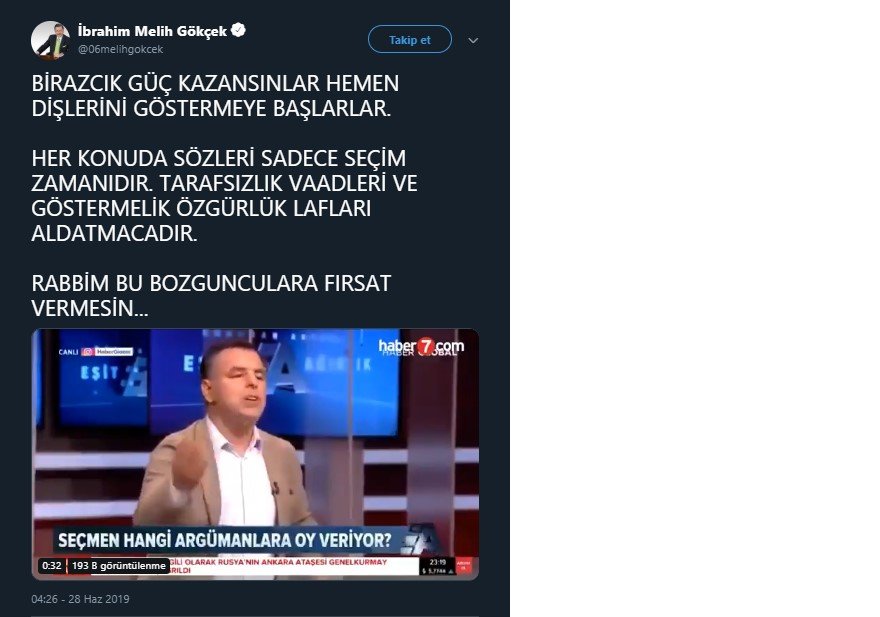Click the EA show logo beside the headline banner
Image resolution: width=880 pixels, height=617 pixels.
click(x=422, y=540)
